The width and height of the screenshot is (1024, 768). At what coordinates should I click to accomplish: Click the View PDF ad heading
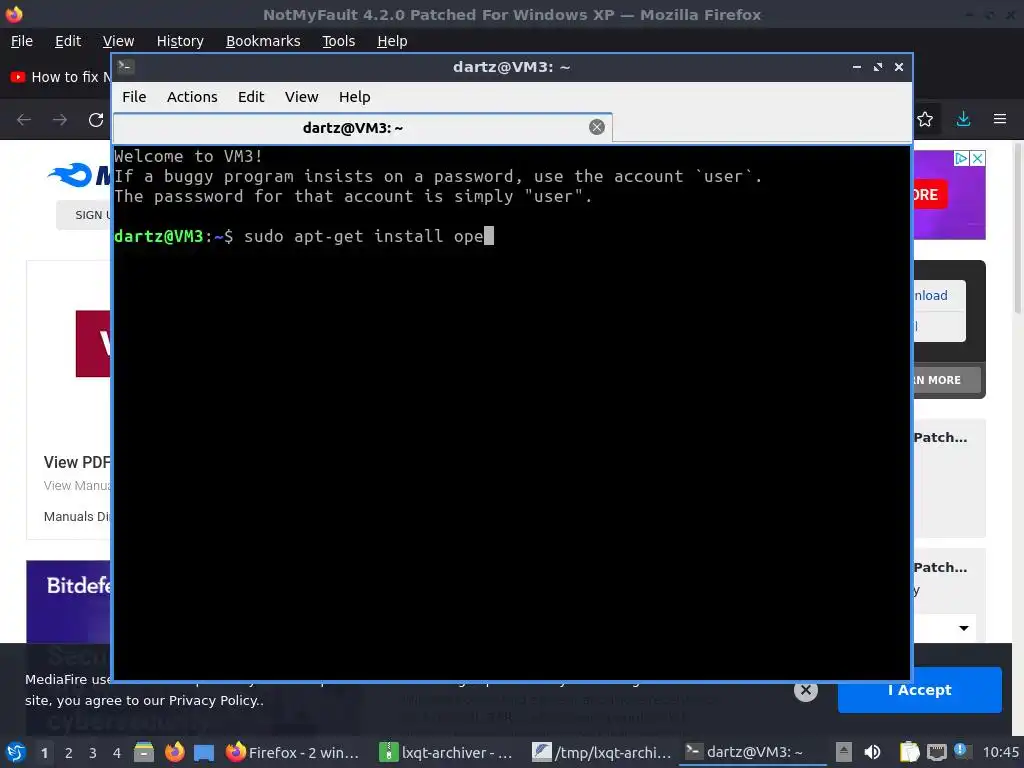pyautogui.click(x=77, y=462)
